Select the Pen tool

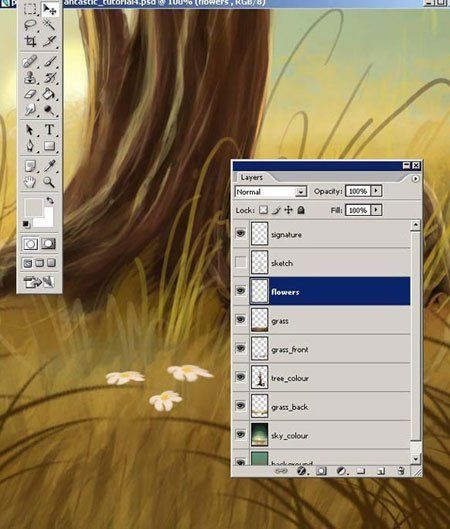coord(30,146)
